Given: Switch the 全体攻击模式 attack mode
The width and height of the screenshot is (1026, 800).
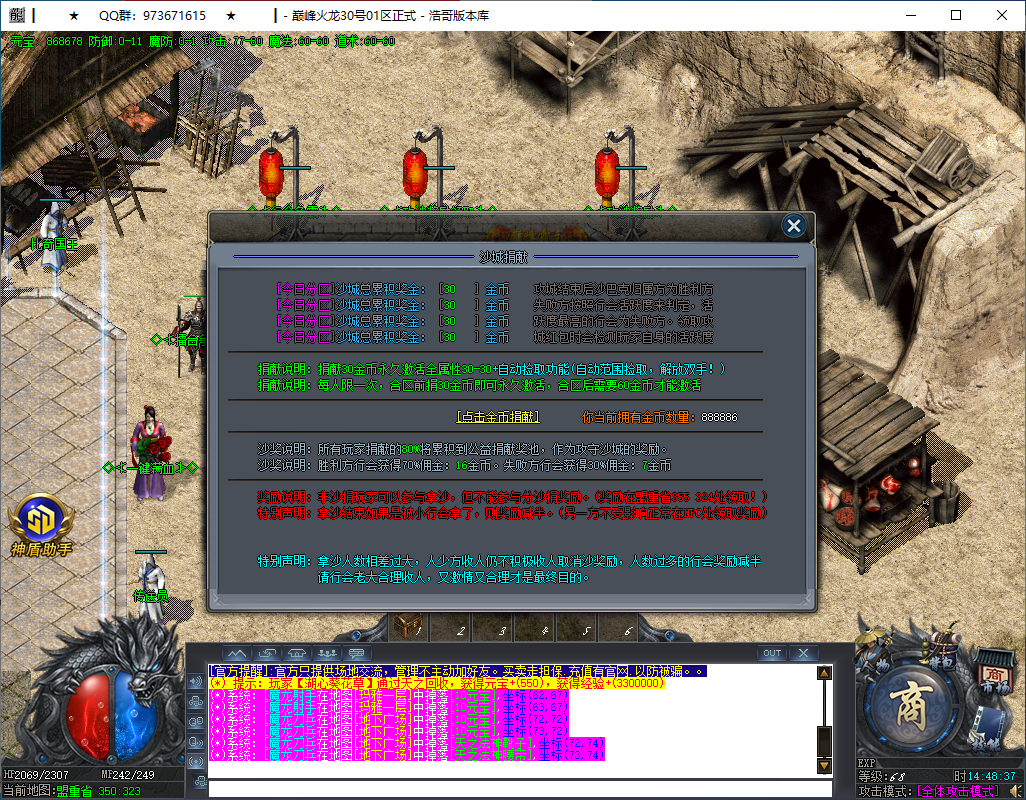Looking at the screenshot, I should [x=958, y=790].
